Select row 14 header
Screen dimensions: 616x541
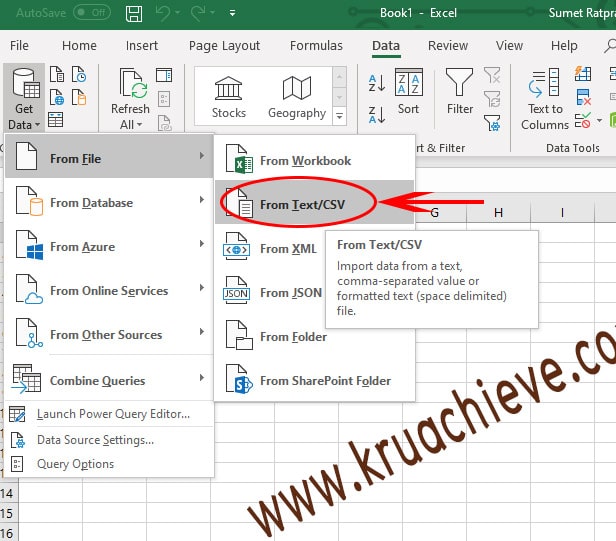[7, 493]
